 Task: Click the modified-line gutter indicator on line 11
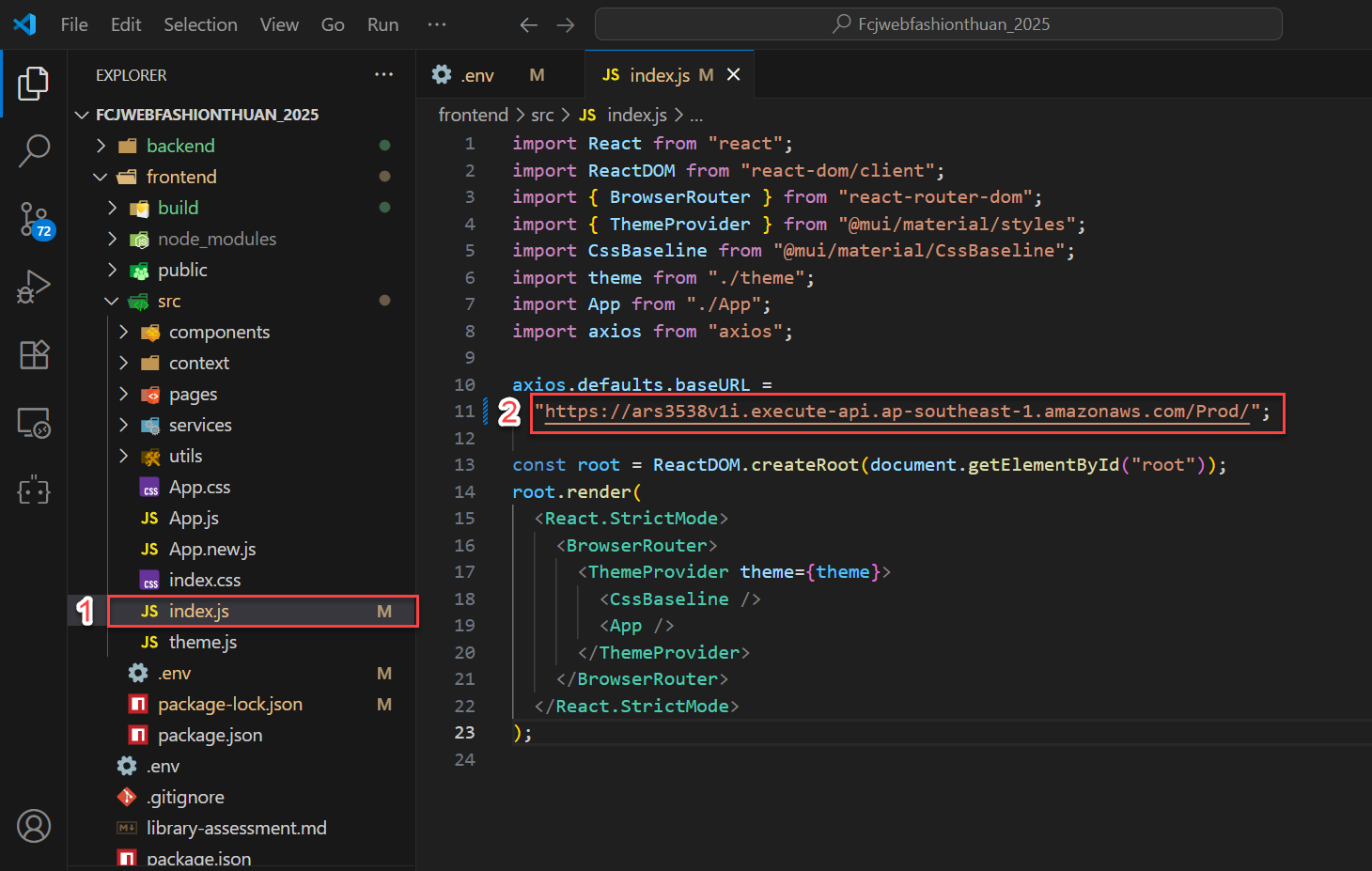coord(486,412)
